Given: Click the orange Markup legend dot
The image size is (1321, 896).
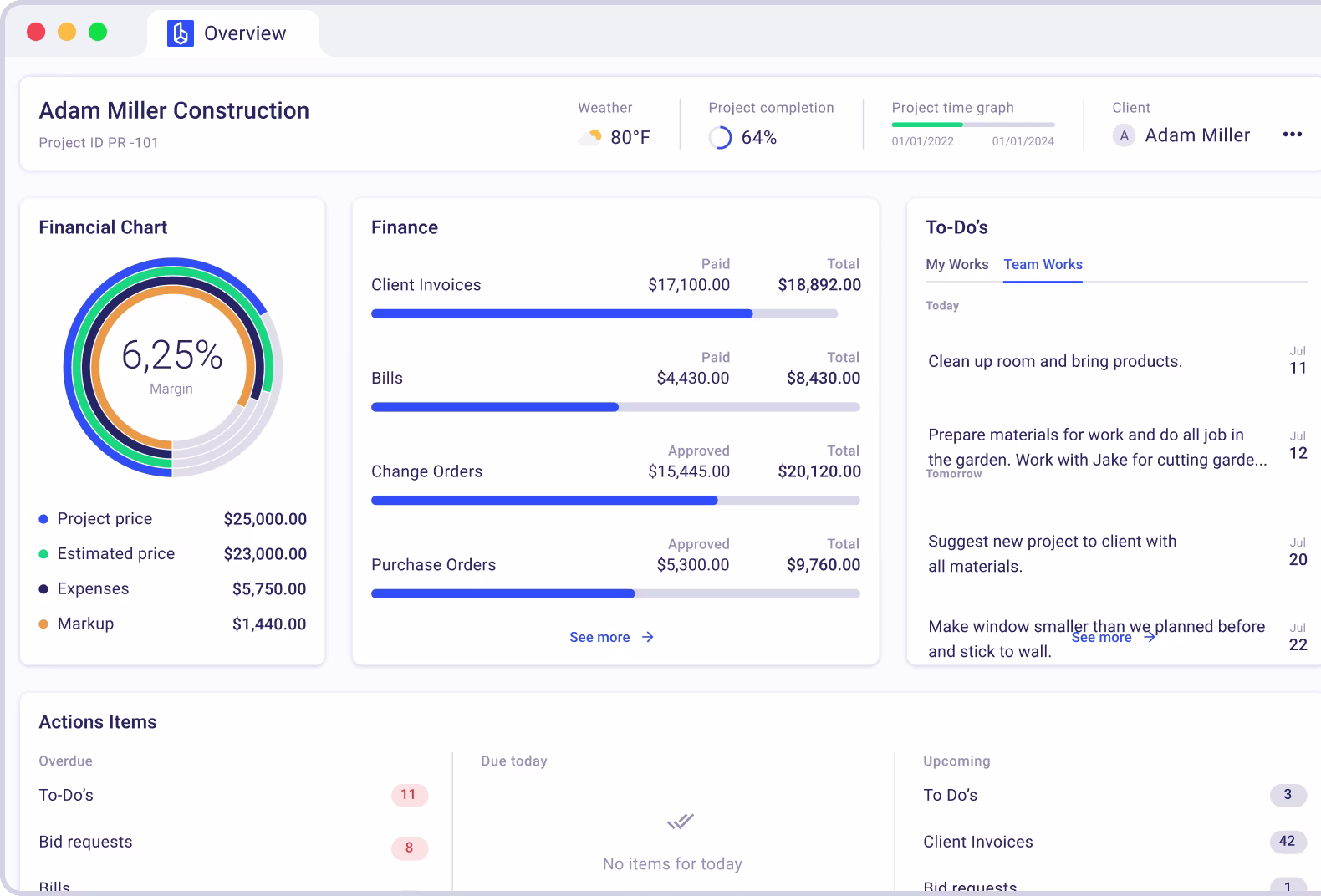Looking at the screenshot, I should click(43, 624).
